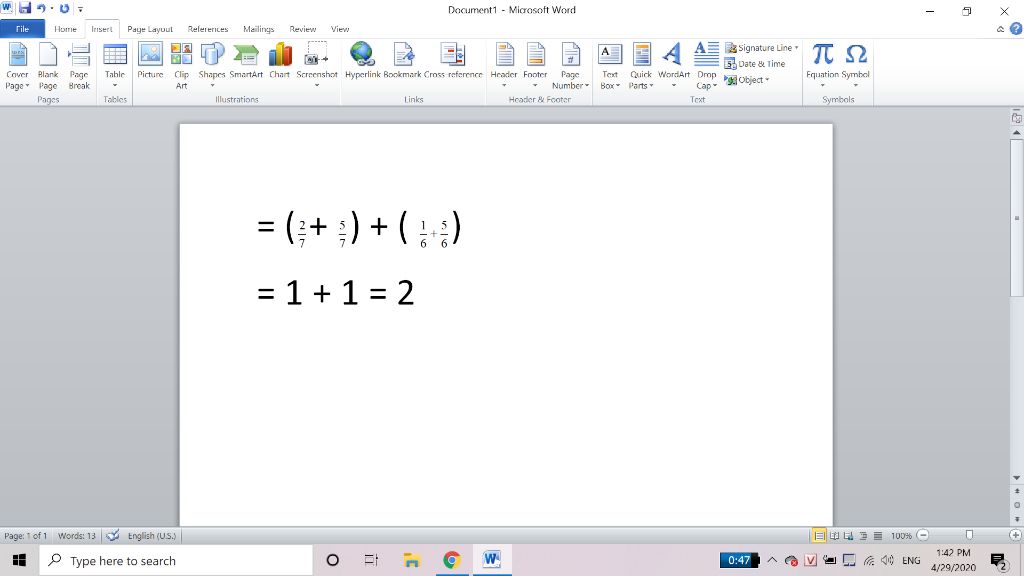Insert a Chart
The width and height of the screenshot is (1024, 576).
tap(280, 62)
